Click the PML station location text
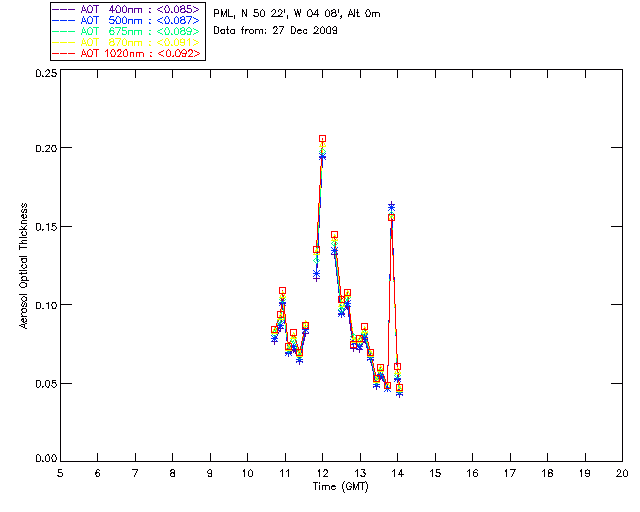This screenshot has width=640, height=512. coord(297,13)
